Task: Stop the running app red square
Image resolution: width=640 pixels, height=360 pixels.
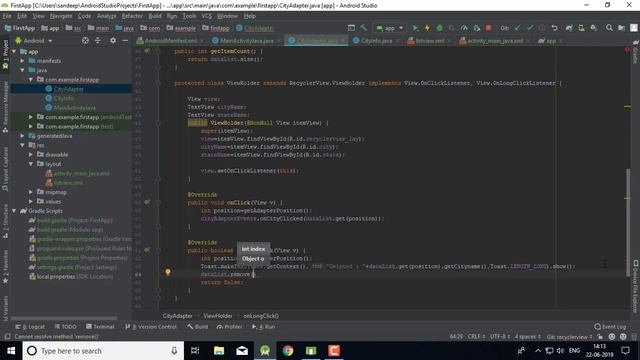Action: 488,28
